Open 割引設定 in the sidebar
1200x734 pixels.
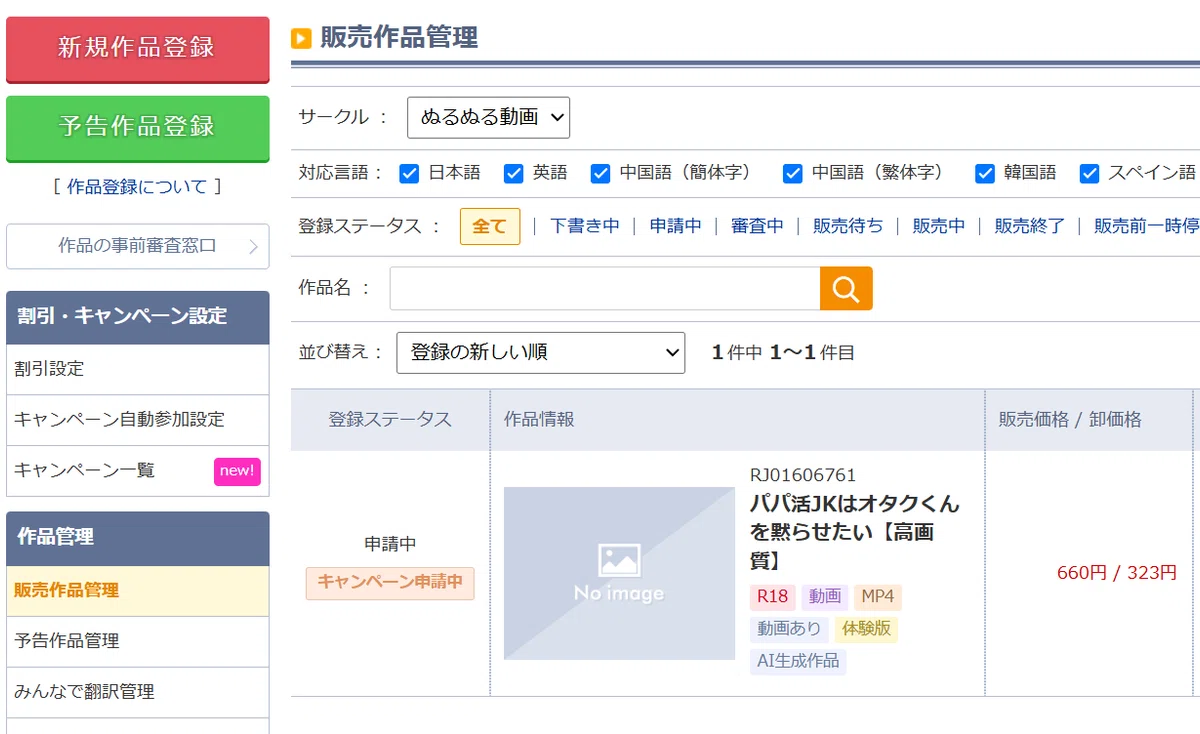[x=138, y=369]
